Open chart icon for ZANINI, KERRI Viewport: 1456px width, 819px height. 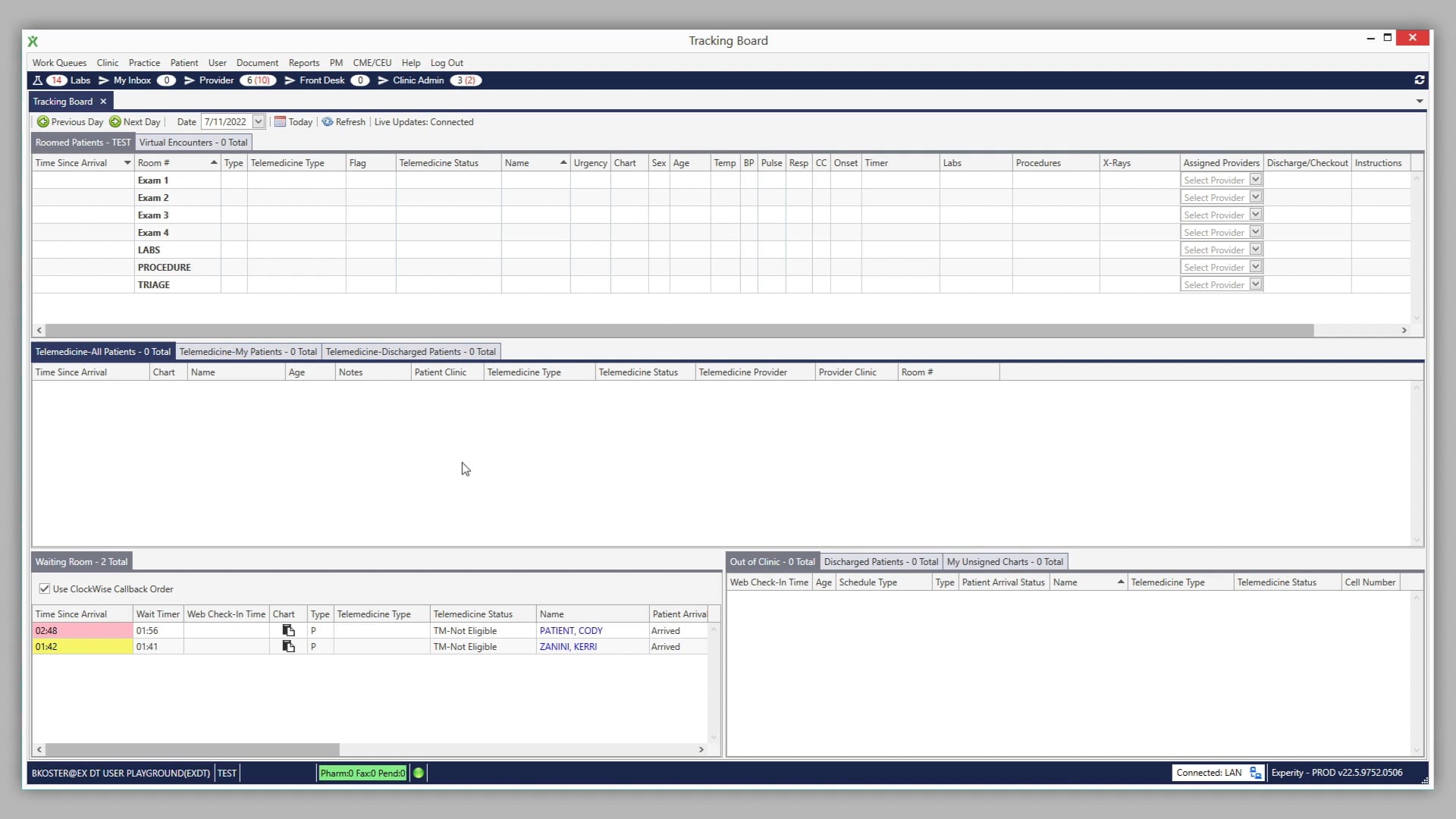coord(289,646)
